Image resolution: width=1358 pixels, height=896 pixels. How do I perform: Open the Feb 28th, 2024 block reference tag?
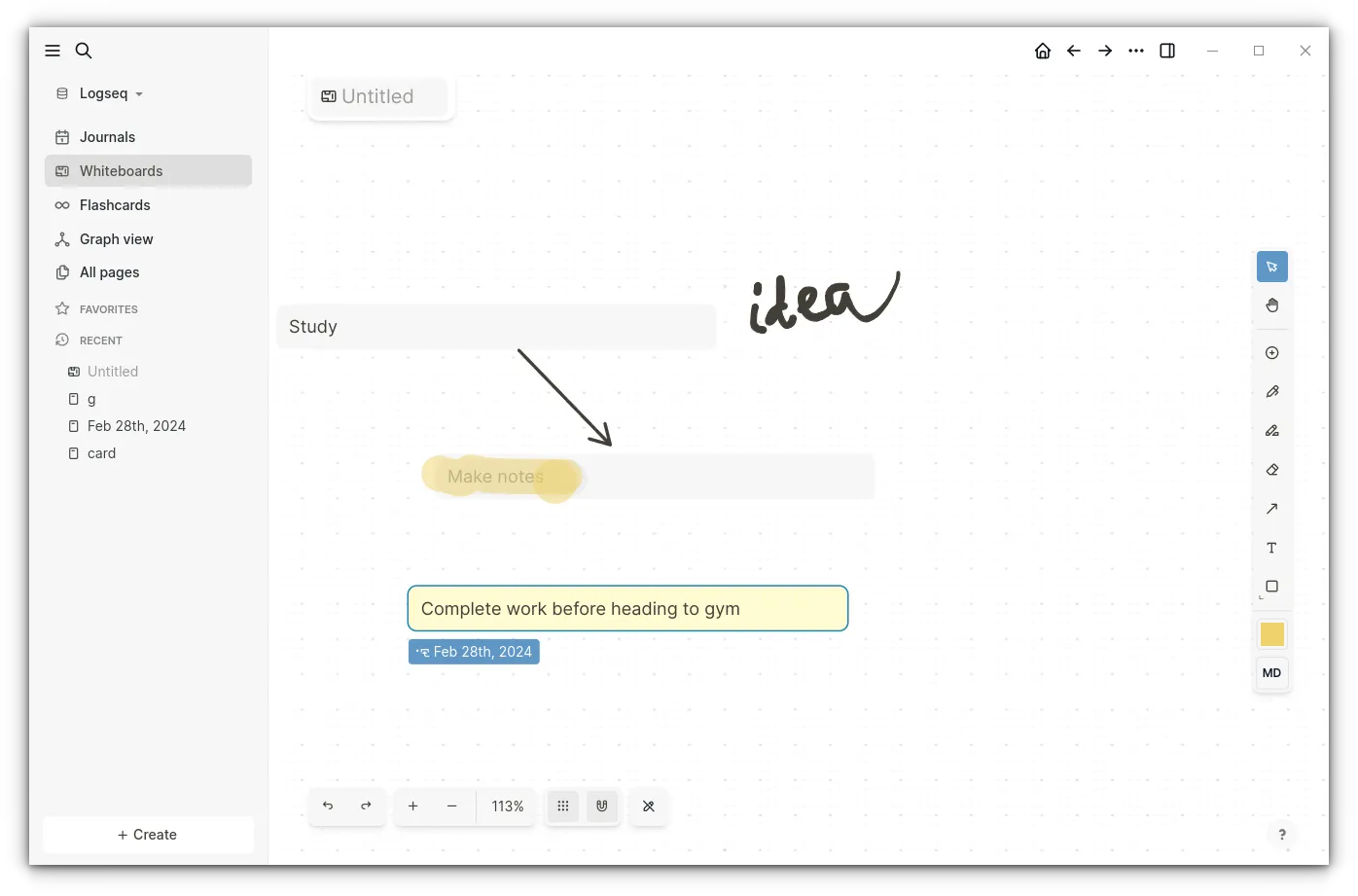click(474, 652)
